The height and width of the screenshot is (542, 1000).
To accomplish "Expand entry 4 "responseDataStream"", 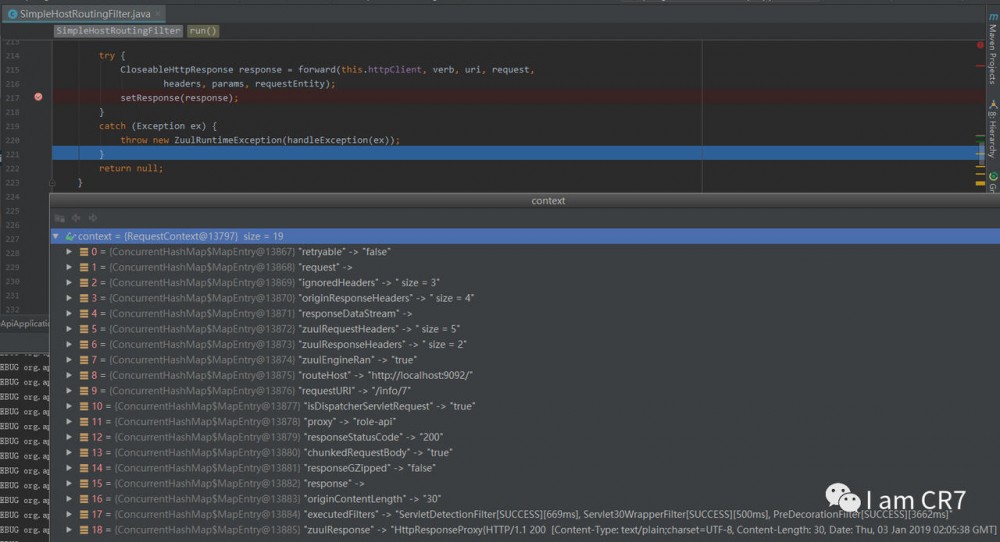I will coord(69,314).
